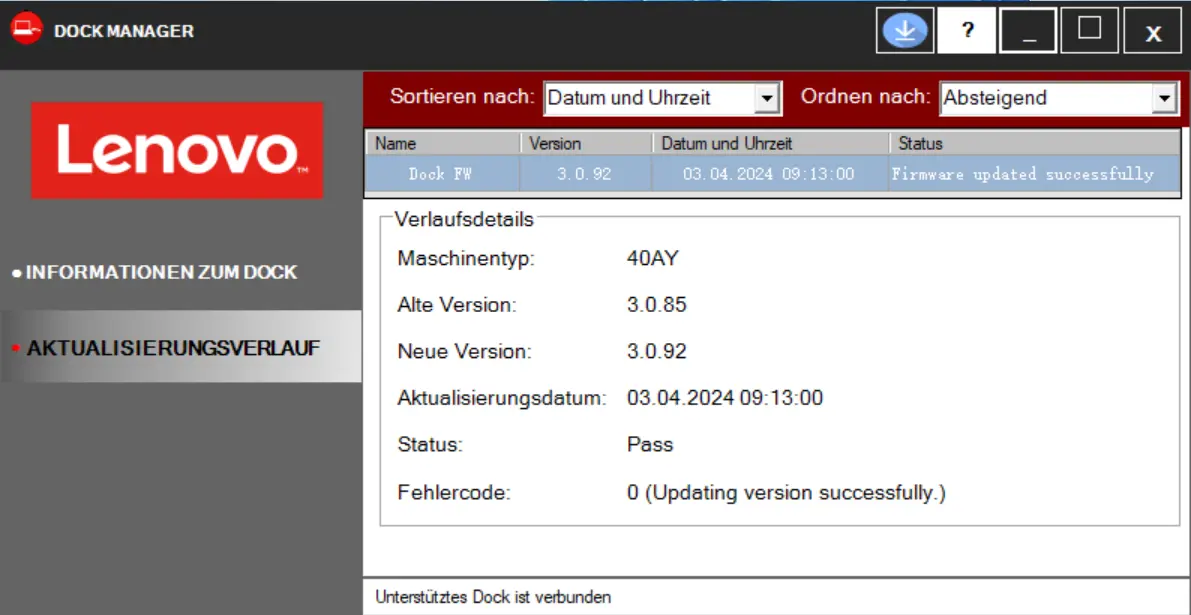This screenshot has width=1191, height=615.
Task: Click the blue download update icon
Action: (x=904, y=31)
